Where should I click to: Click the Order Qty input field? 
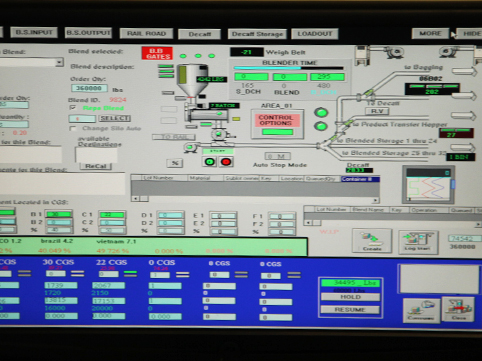click(x=89, y=88)
